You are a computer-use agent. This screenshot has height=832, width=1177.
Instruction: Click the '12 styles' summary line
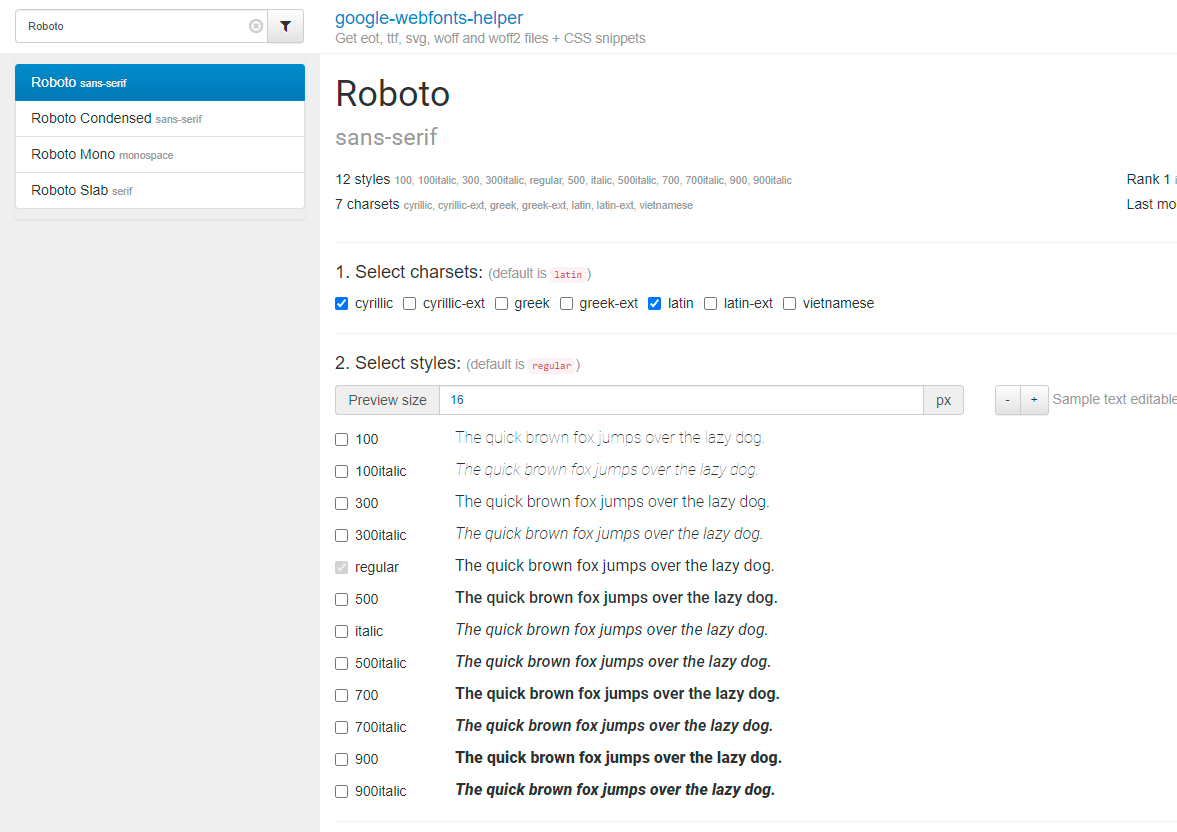564,179
